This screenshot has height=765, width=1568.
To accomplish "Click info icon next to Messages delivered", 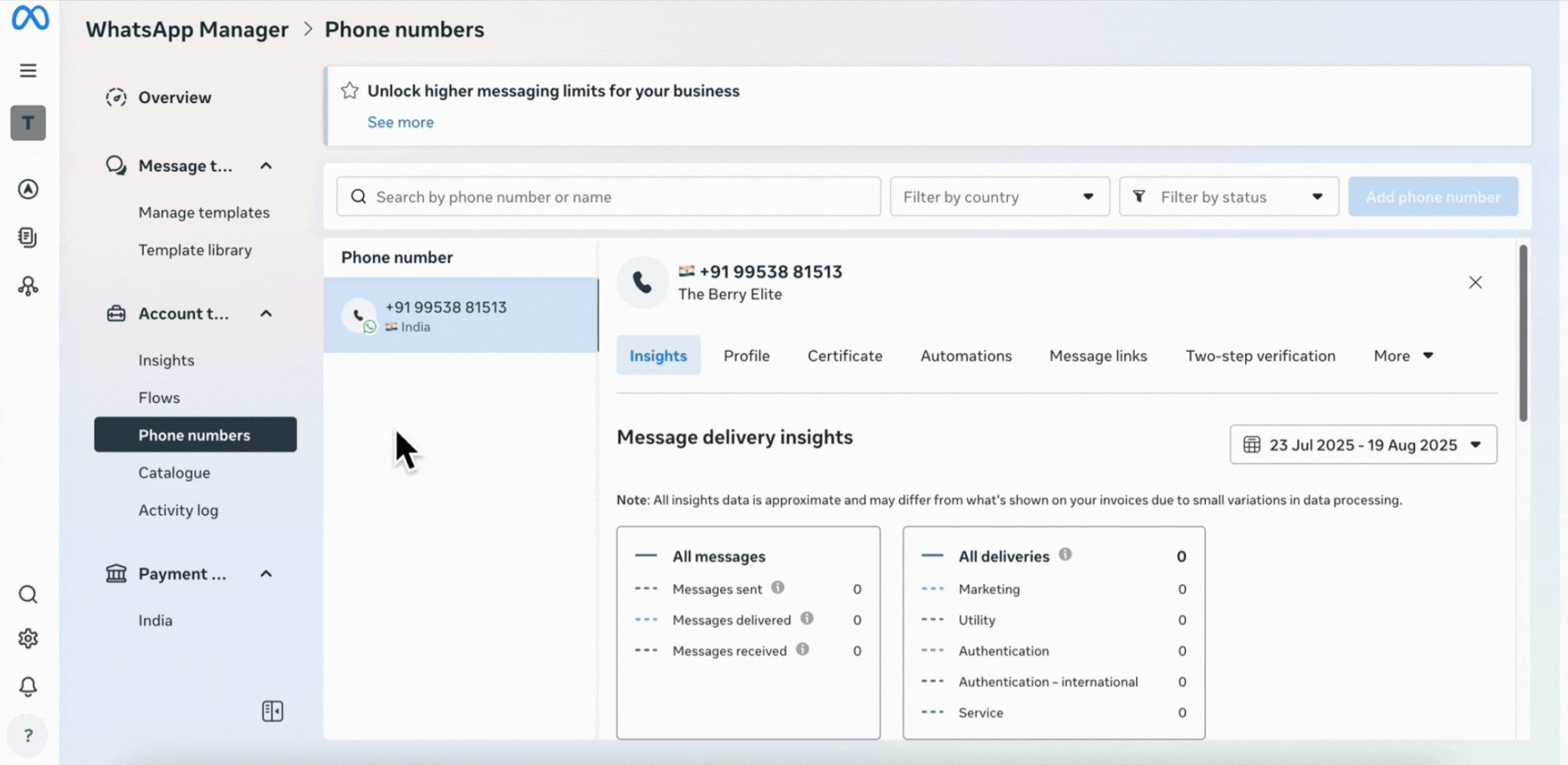I will [807, 619].
